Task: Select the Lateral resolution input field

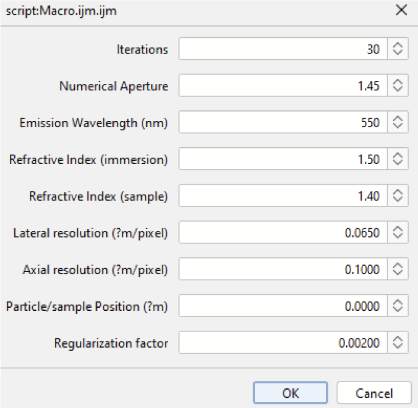Action: pos(283,232)
